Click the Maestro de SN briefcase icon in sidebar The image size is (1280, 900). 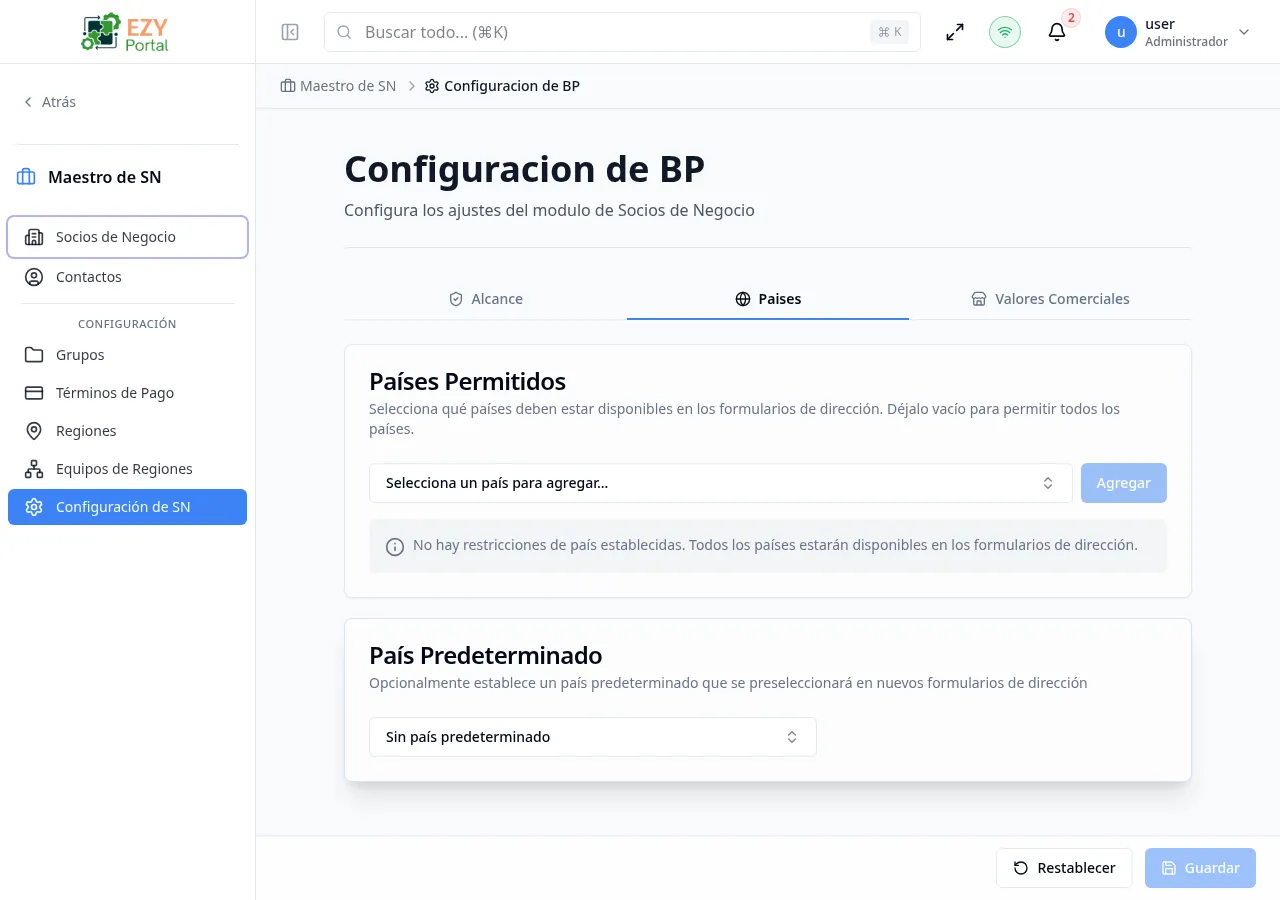pos(26,177)
